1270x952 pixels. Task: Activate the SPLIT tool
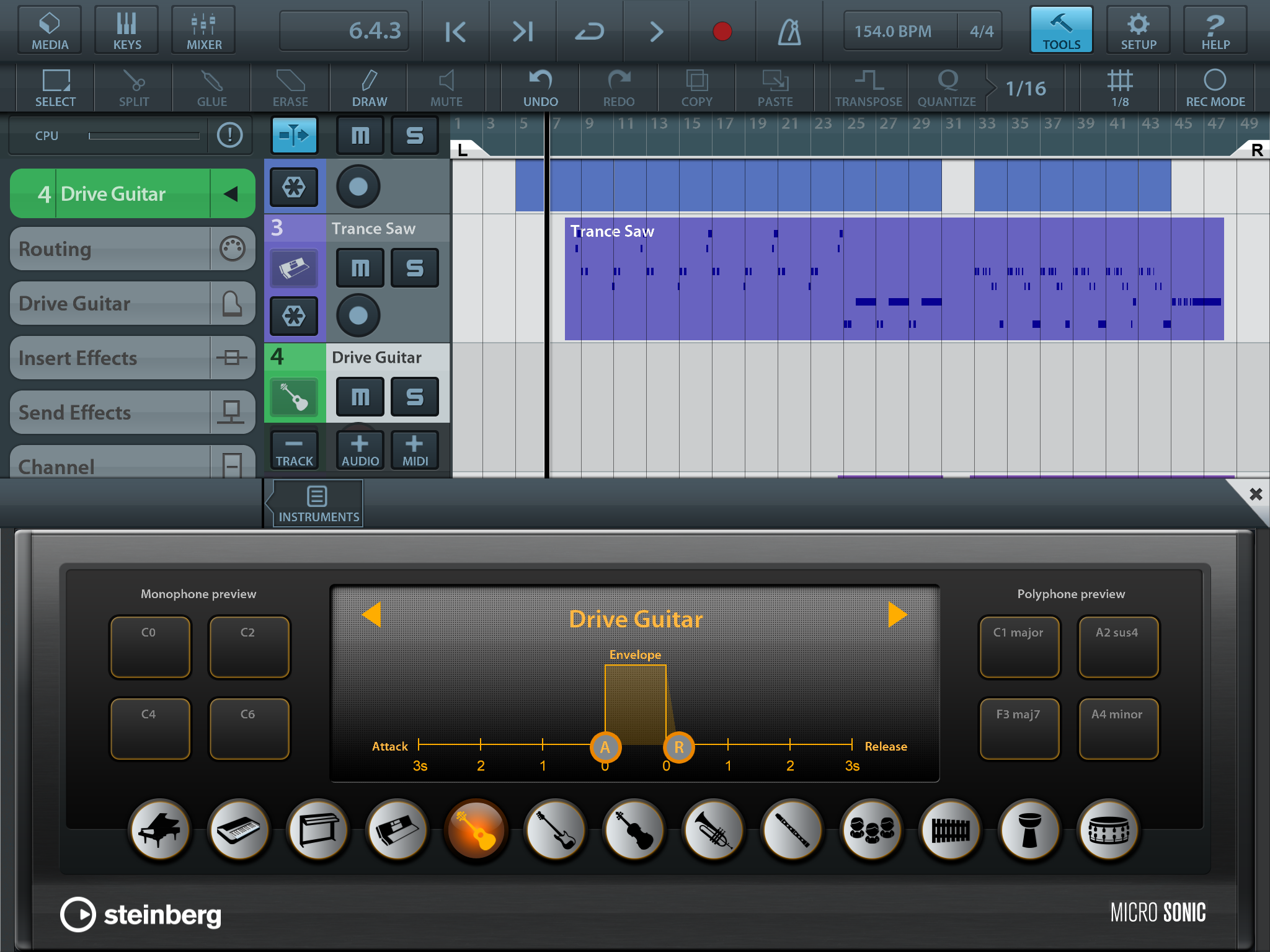click(x=134, y=88)
